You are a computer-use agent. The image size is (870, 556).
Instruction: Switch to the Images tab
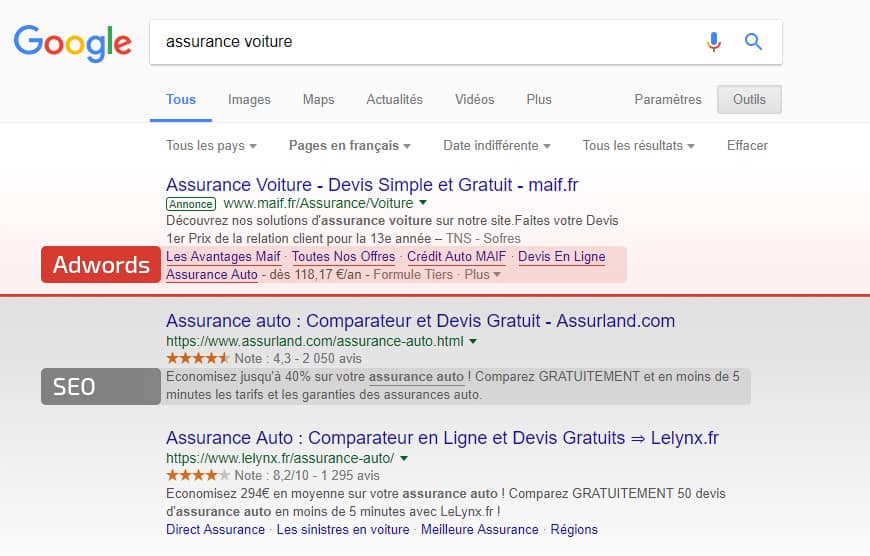pyautogui.click(x=249, y=100)
